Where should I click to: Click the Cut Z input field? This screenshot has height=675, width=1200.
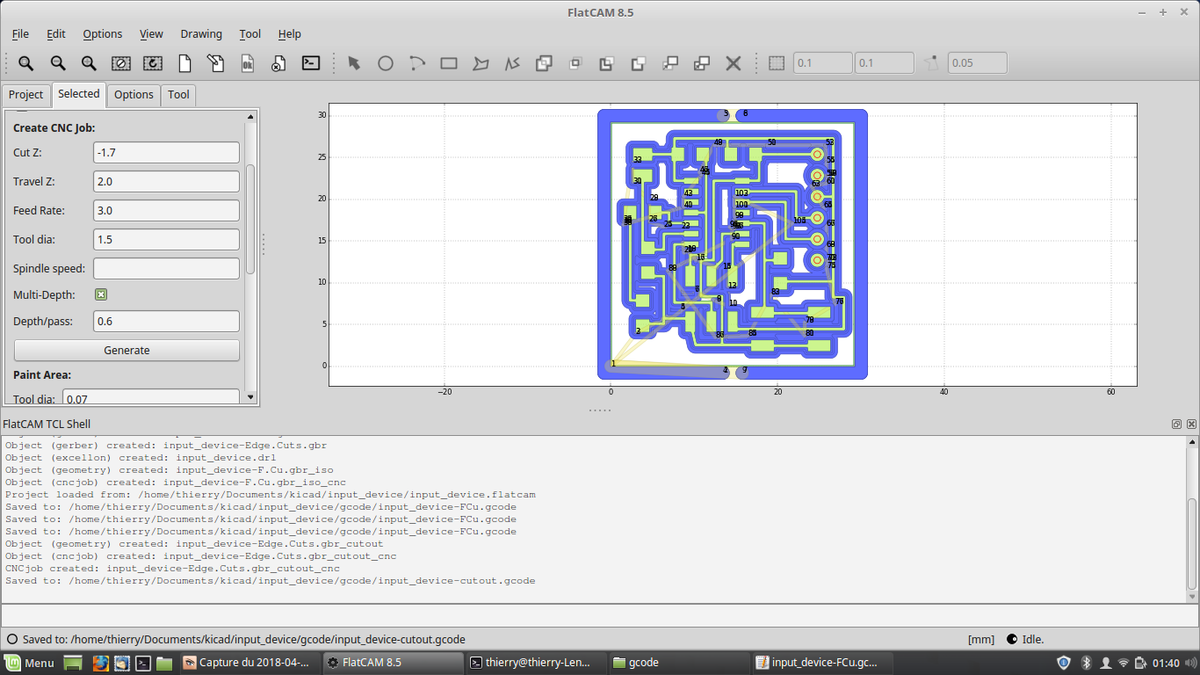pos(166,152)
